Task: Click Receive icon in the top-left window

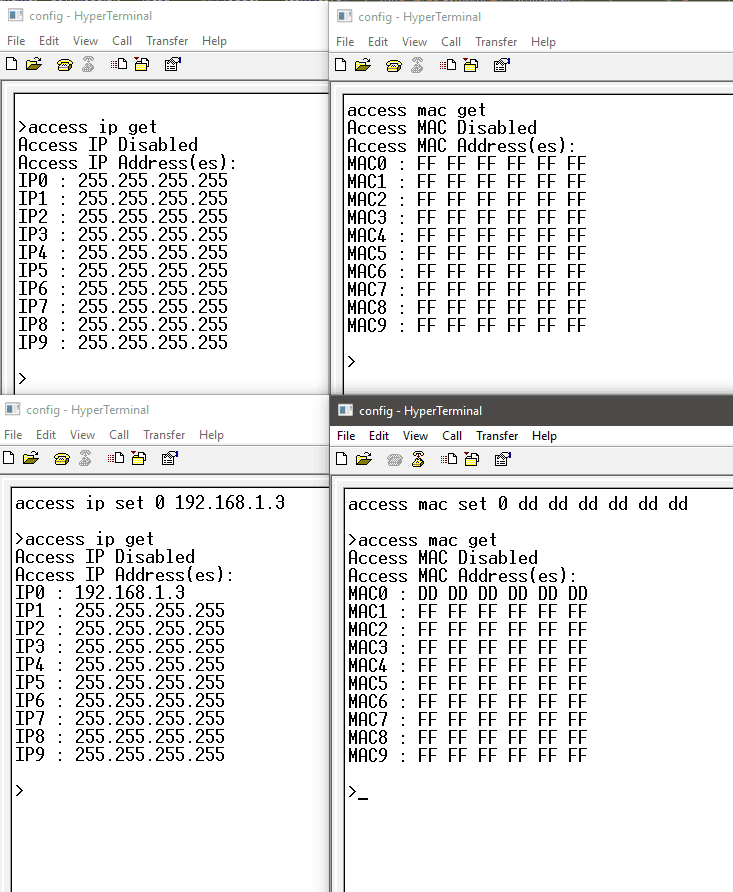Action: click(x=142, y=64)
